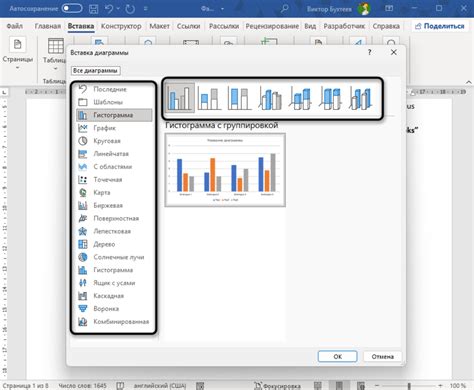Toggle the Автосохранение switch
Screen dimensions: 474x390
point(72,8)
